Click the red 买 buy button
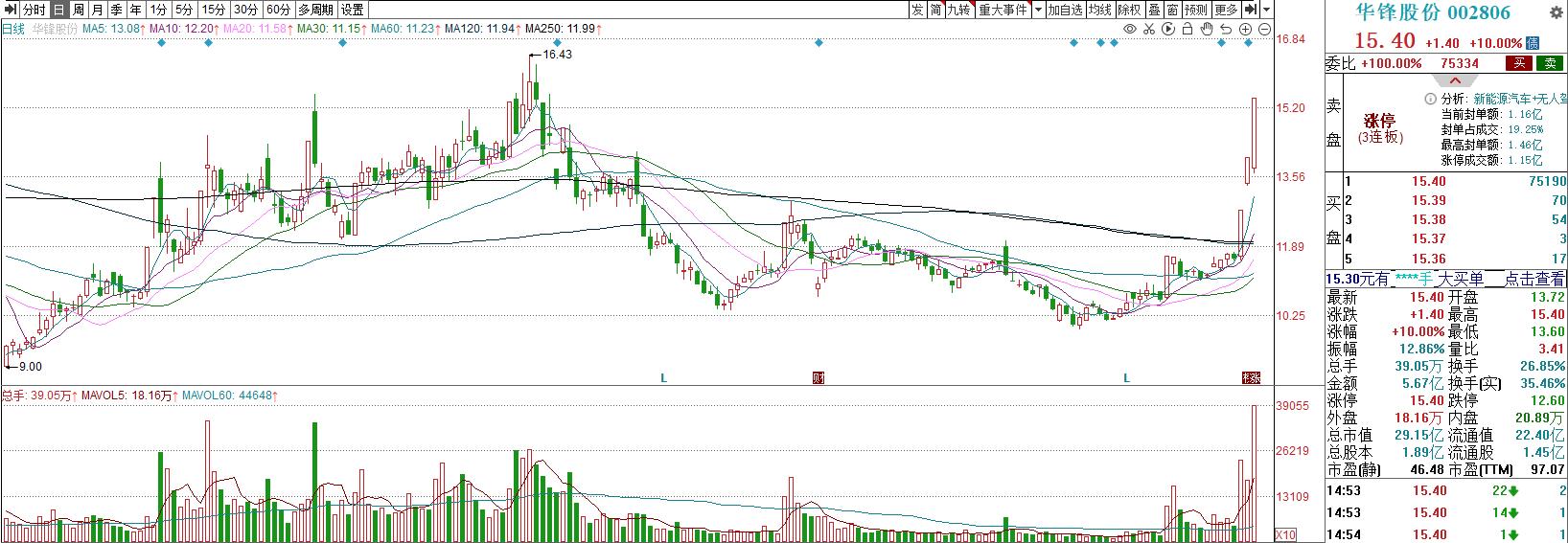1568x543 pixels. coord(1518,63)
